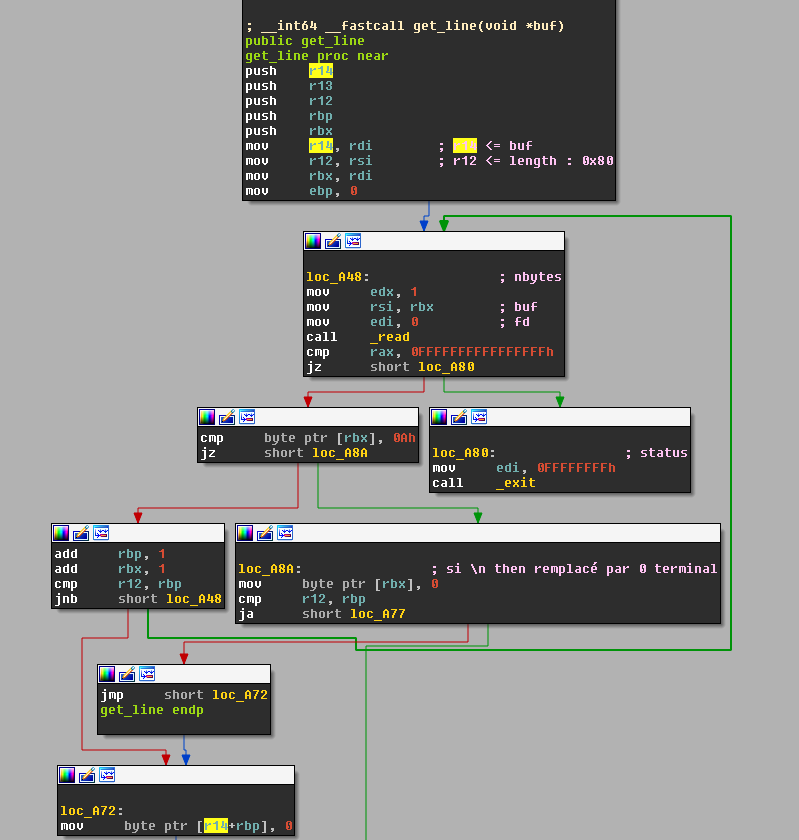Follow loc_A8A in 'jz short loc_A8A'
The image size is (799, 840).
tap(340, 453)
